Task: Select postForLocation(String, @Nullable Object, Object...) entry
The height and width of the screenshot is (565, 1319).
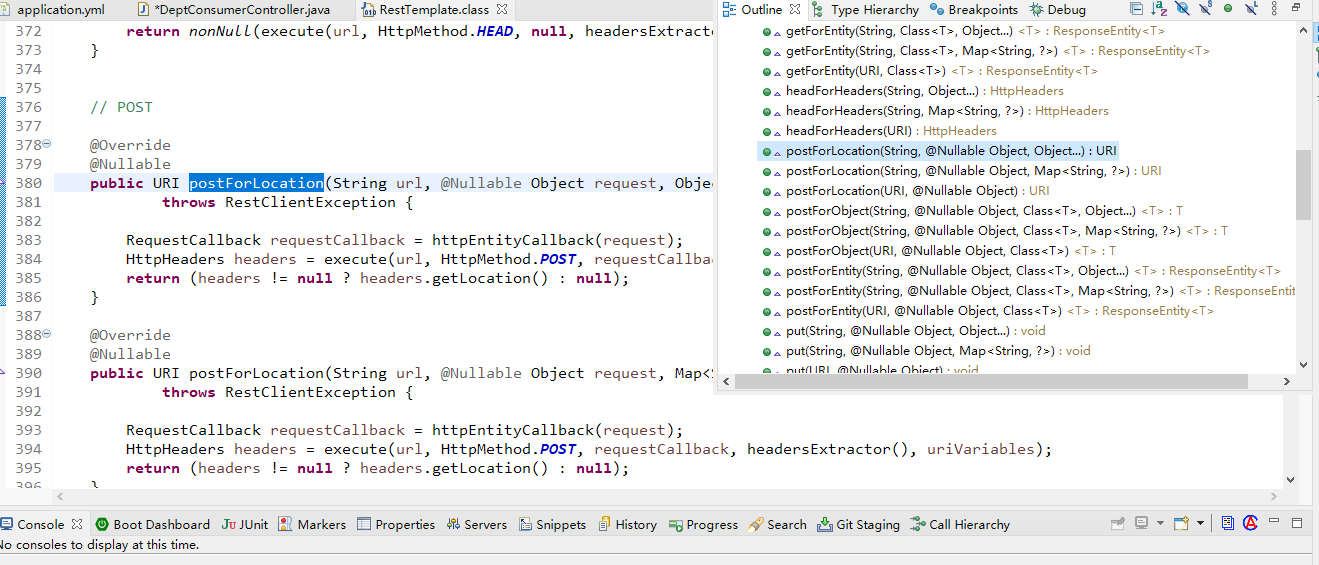Action: (x=938, y=151)
